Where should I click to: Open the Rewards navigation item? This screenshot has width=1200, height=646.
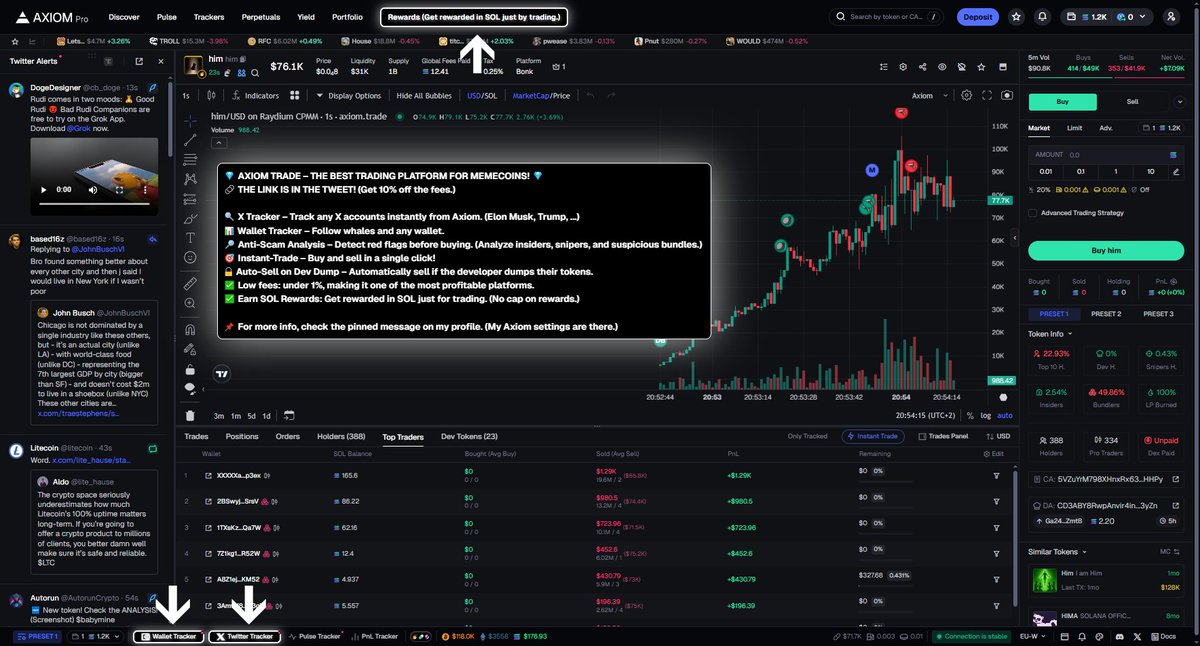click(474, 17)
